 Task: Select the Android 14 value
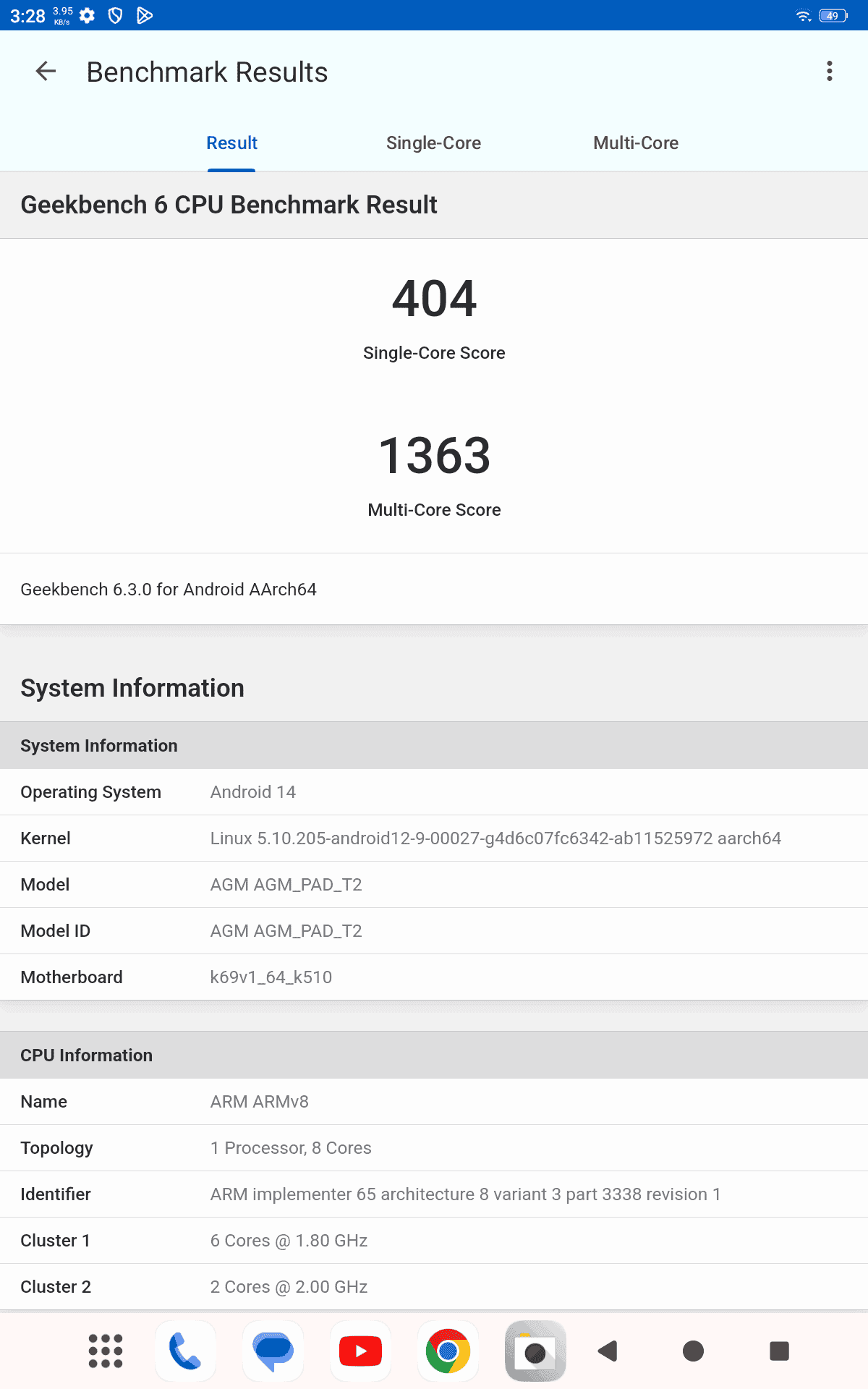[x=253, y=792]
